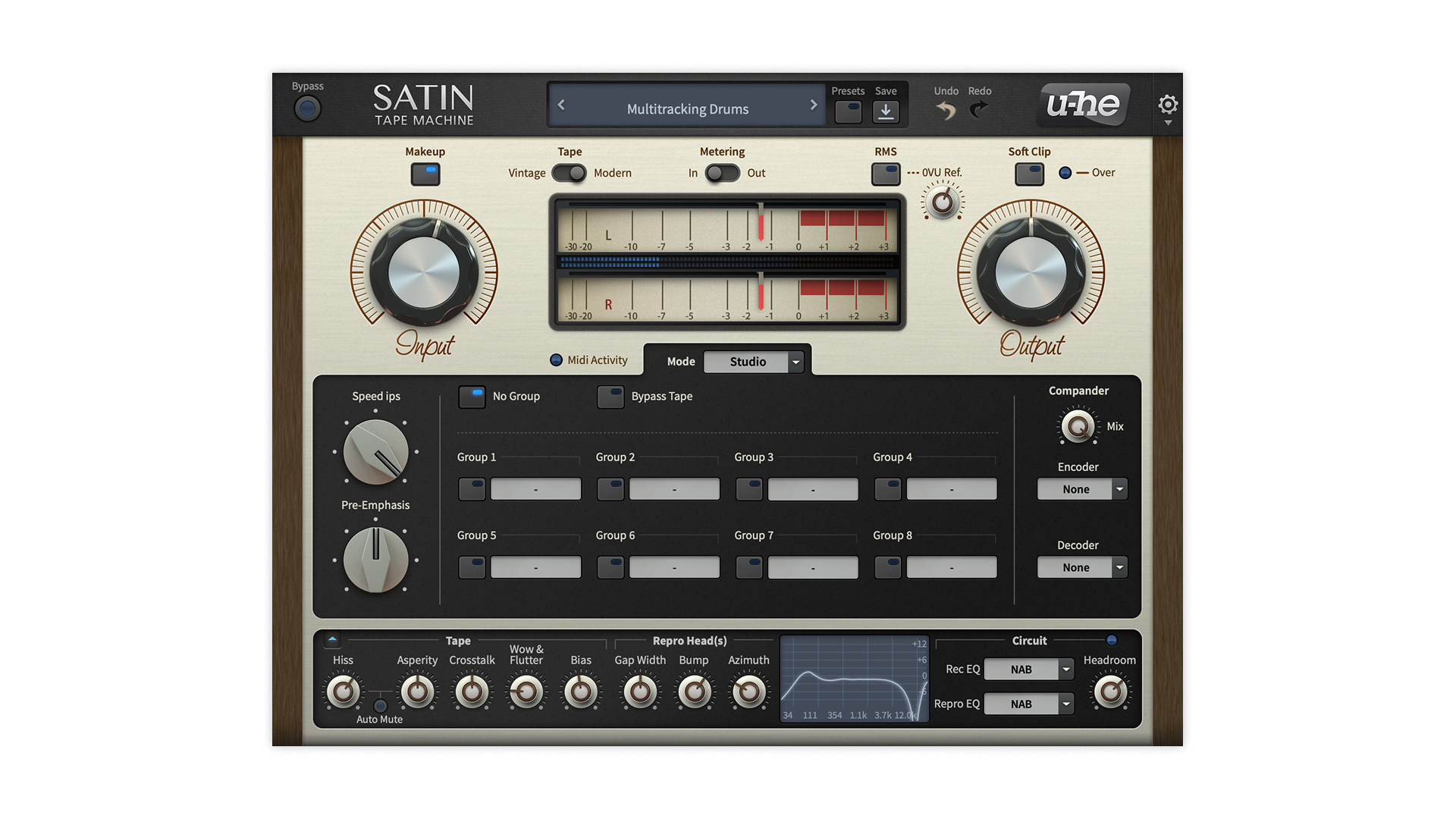Click the 0VU Ref knob

pos(943,202)
